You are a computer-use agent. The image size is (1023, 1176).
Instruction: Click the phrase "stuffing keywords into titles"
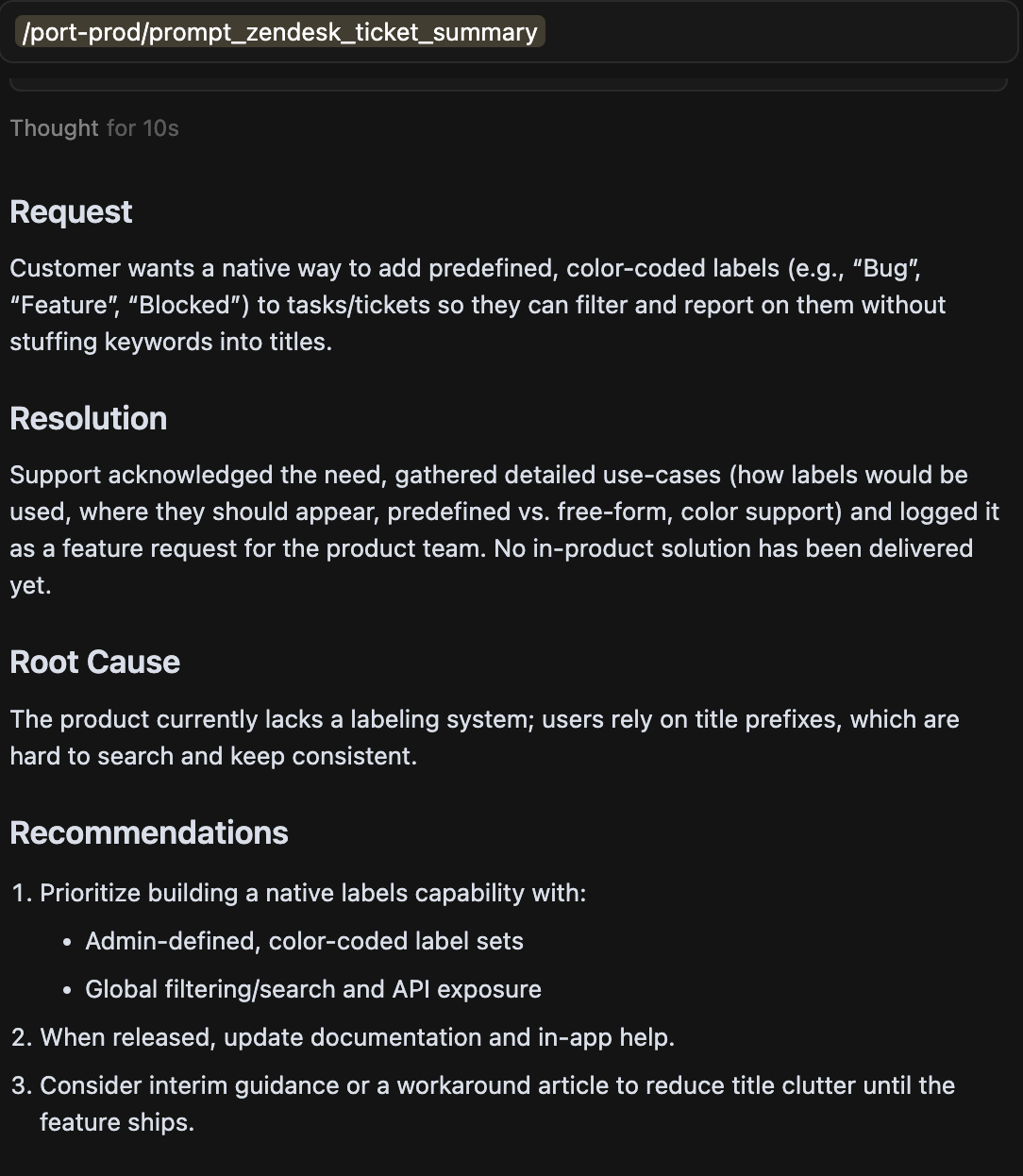coord(170,342)
